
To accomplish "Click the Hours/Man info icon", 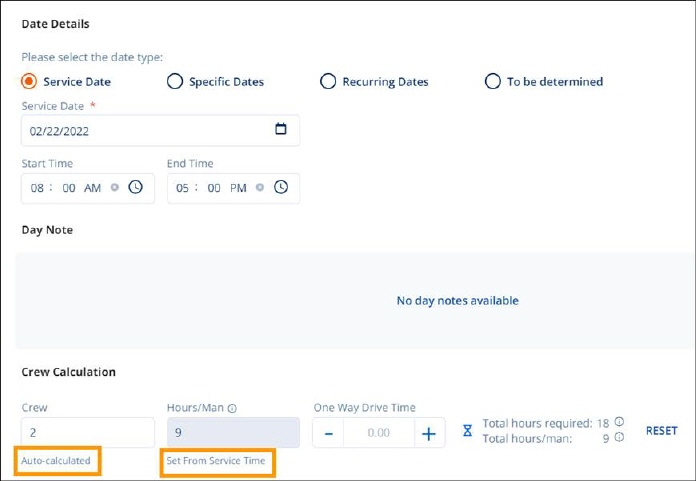I will pyautogui.click(x=232, y=409).
